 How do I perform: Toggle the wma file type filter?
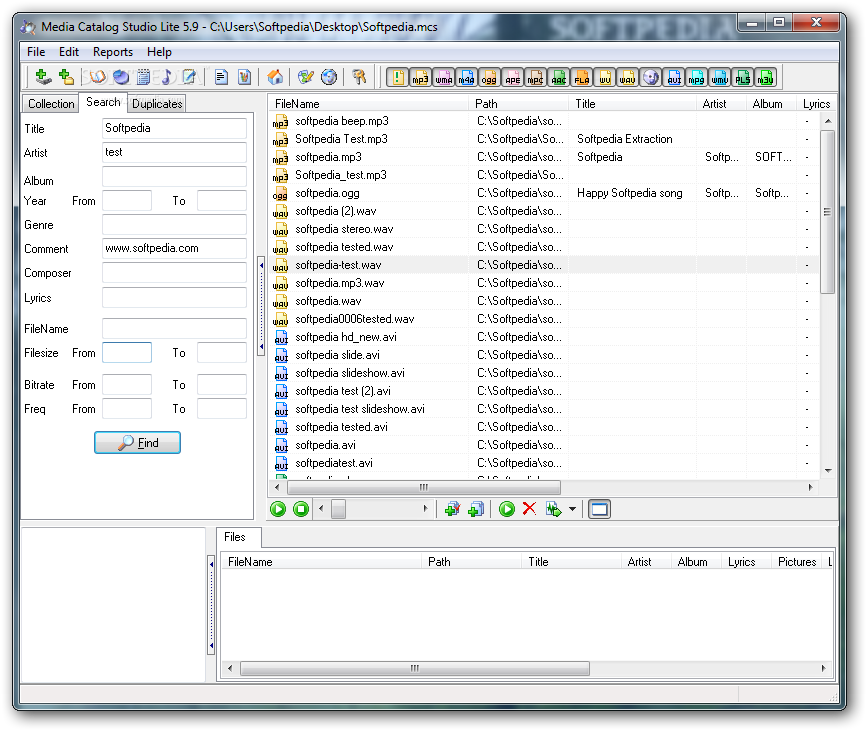(x=443, y=77)
